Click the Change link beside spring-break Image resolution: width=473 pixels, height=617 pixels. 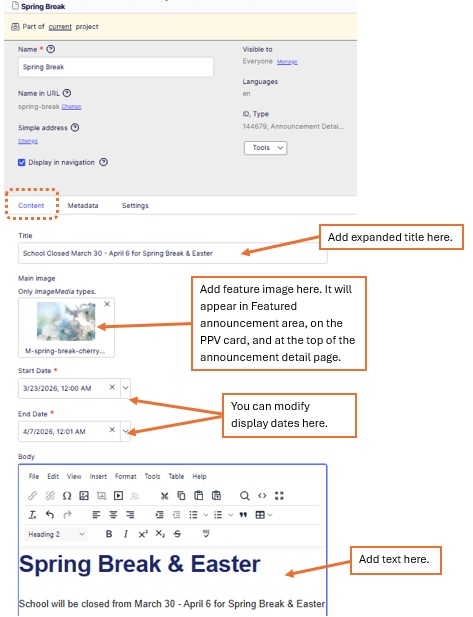[x=71, y=107]
